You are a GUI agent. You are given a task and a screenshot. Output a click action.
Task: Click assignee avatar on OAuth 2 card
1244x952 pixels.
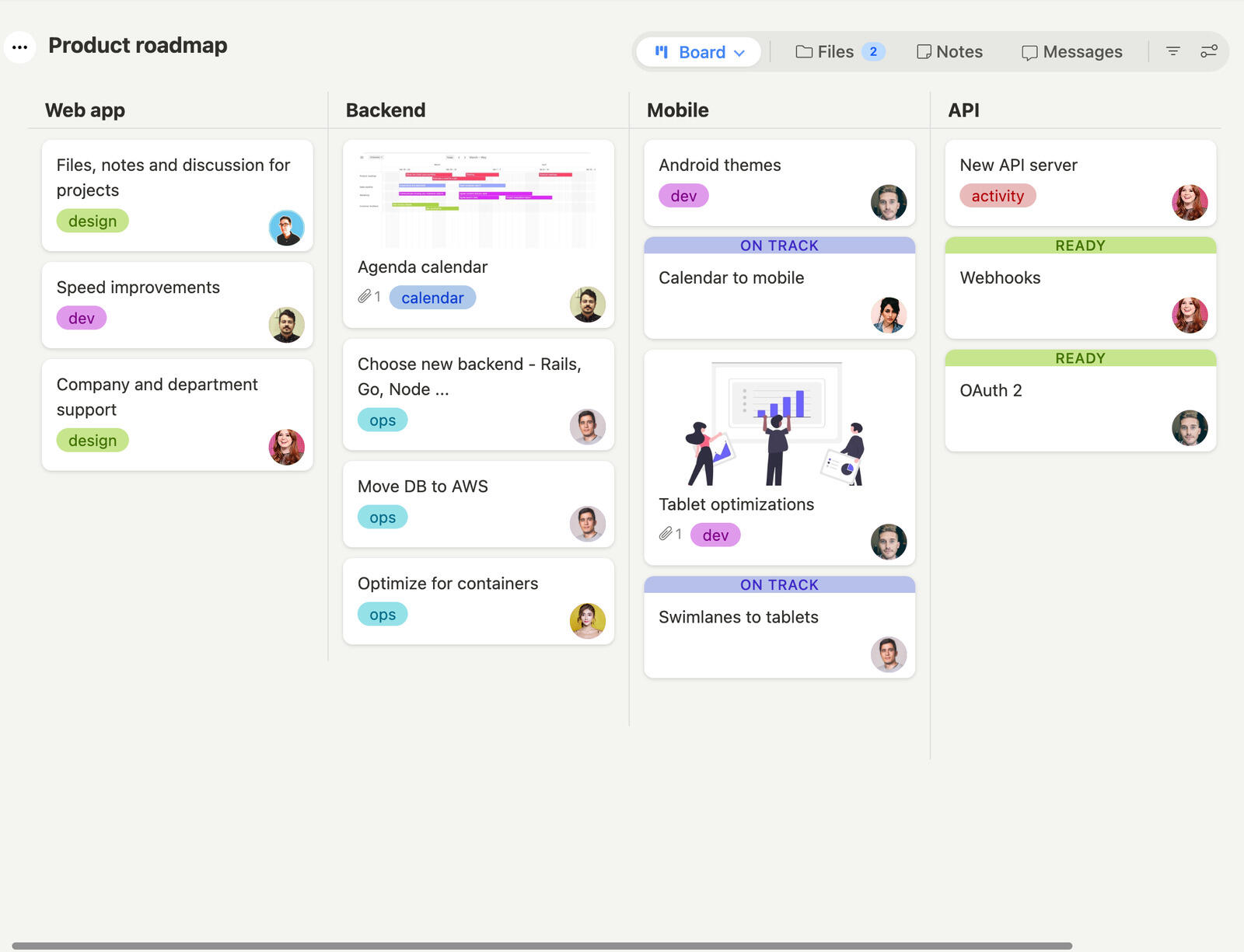1190,427
